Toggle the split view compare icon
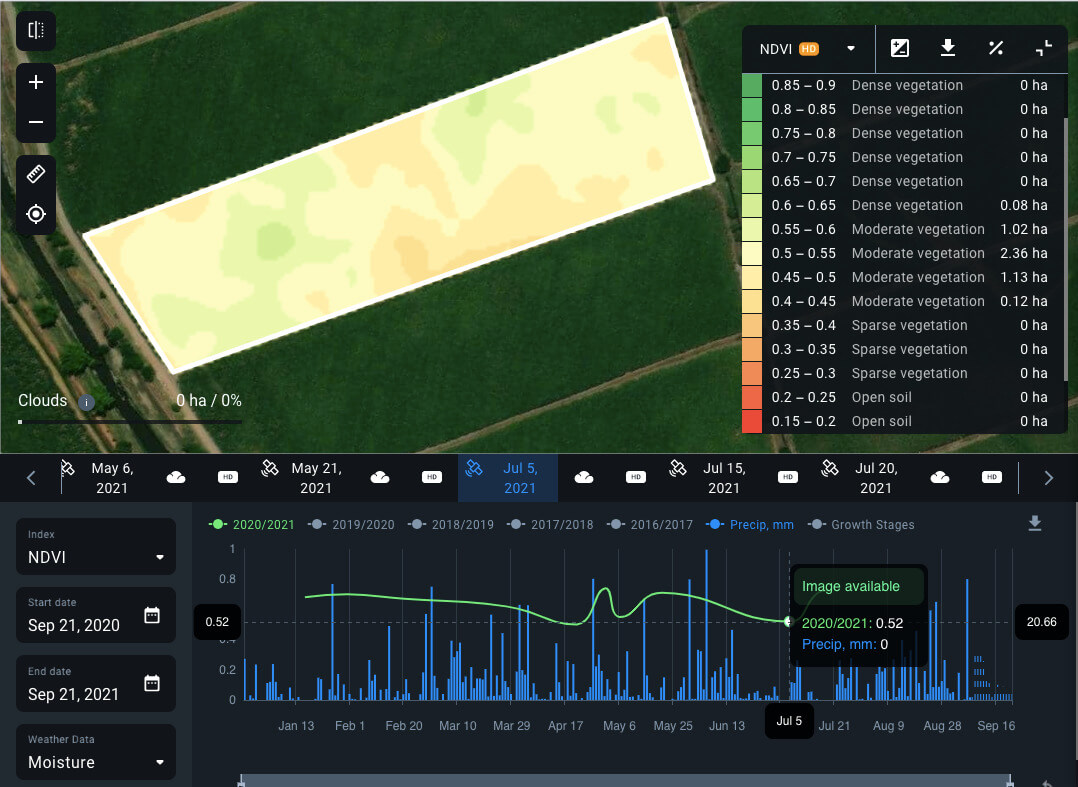This screenshot has height=787, width=1078. [x=36, y=30]
